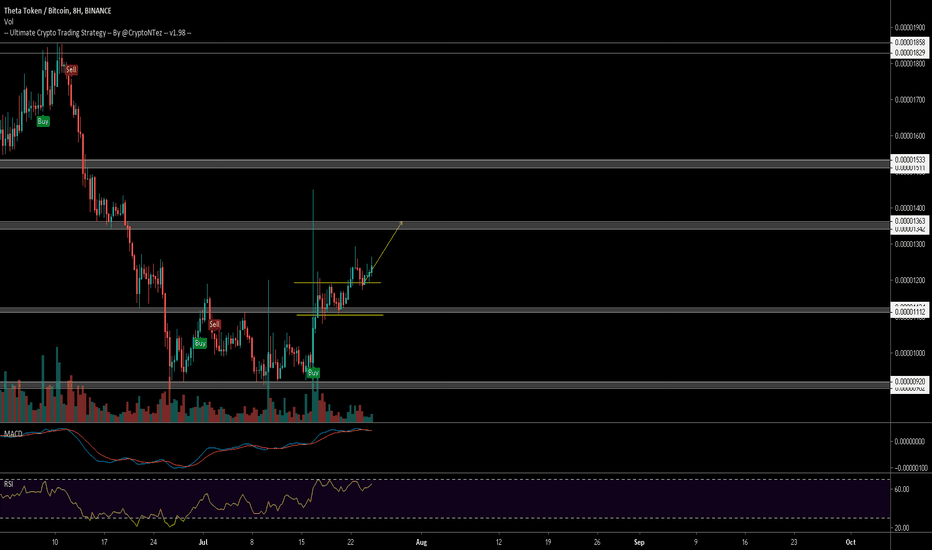The width and height of the screenshot is (932, 550).
Task: Click the Aug label on the time axis
Action: click(x=421, y=542)
